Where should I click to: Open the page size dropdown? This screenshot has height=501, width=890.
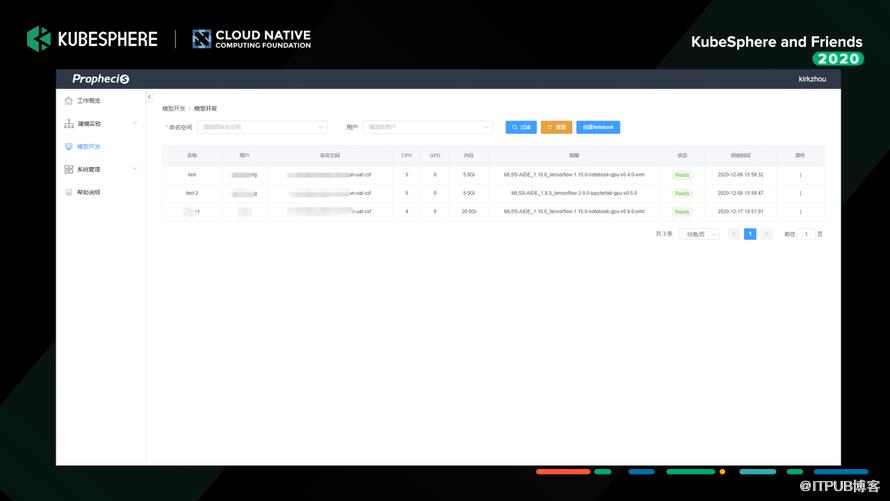point(699,234)
